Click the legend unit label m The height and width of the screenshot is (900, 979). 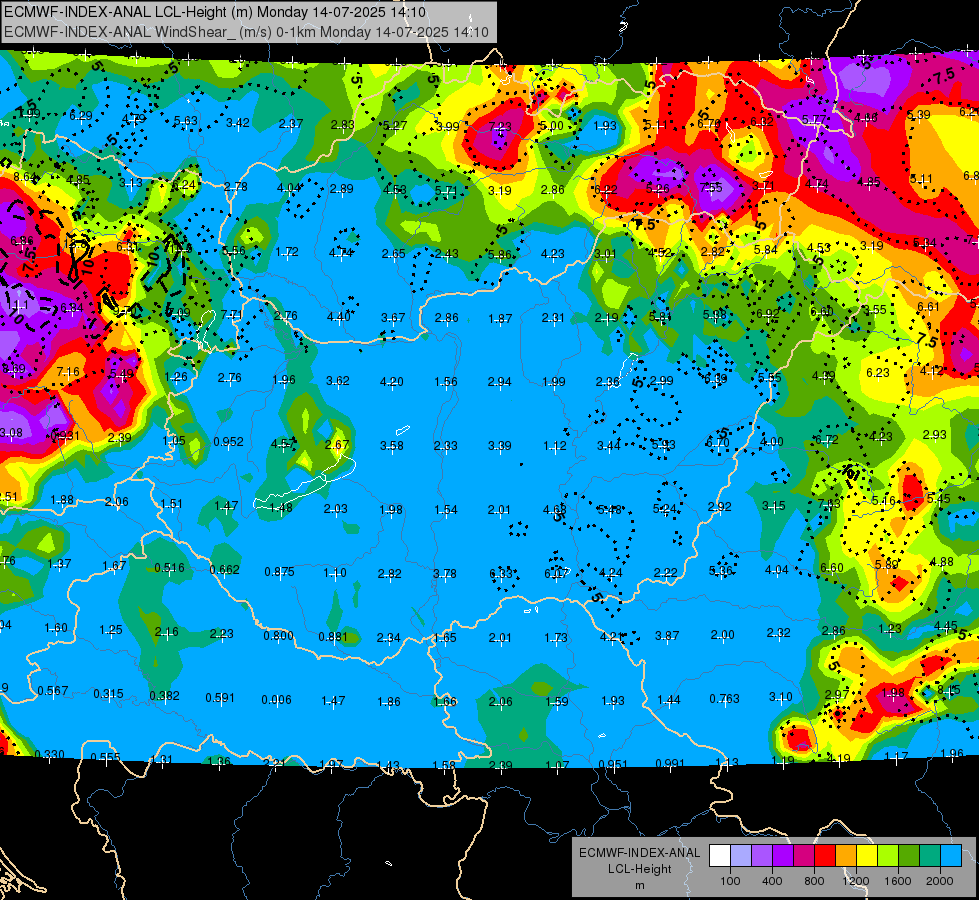pyautogui.click(x=639, y=886)
